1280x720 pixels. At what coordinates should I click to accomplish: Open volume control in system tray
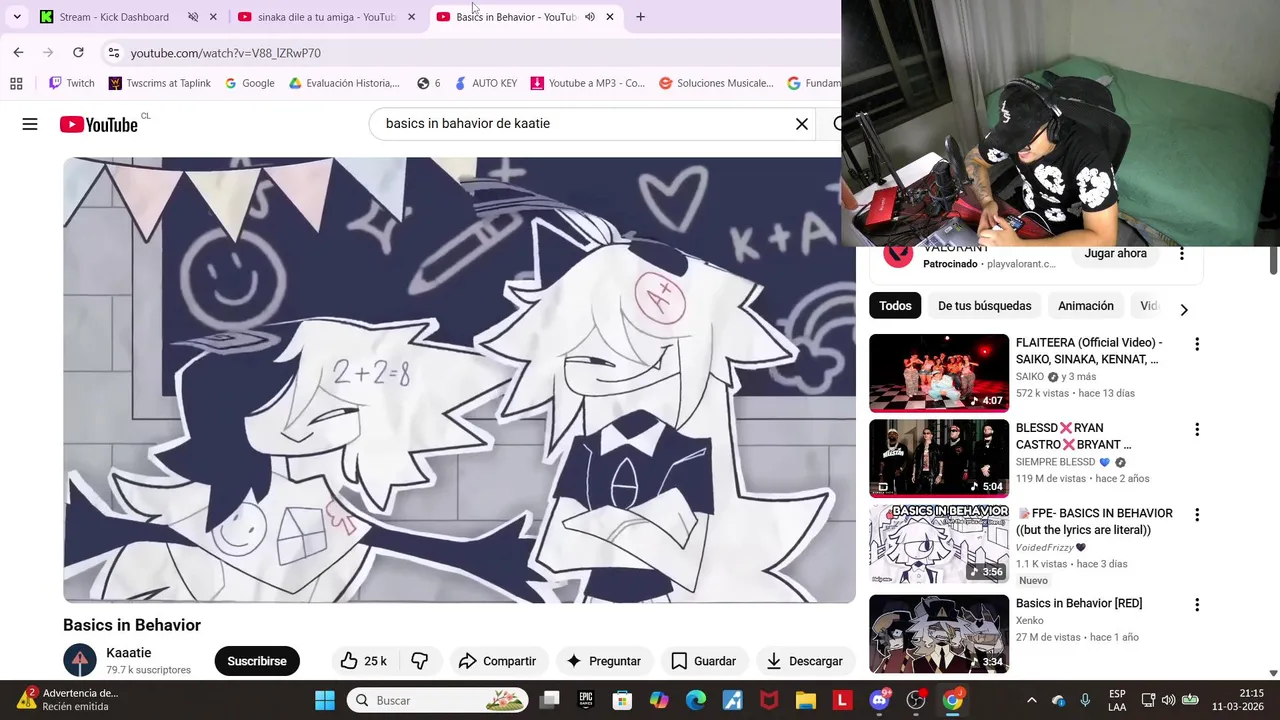[x=1168, y=700]
